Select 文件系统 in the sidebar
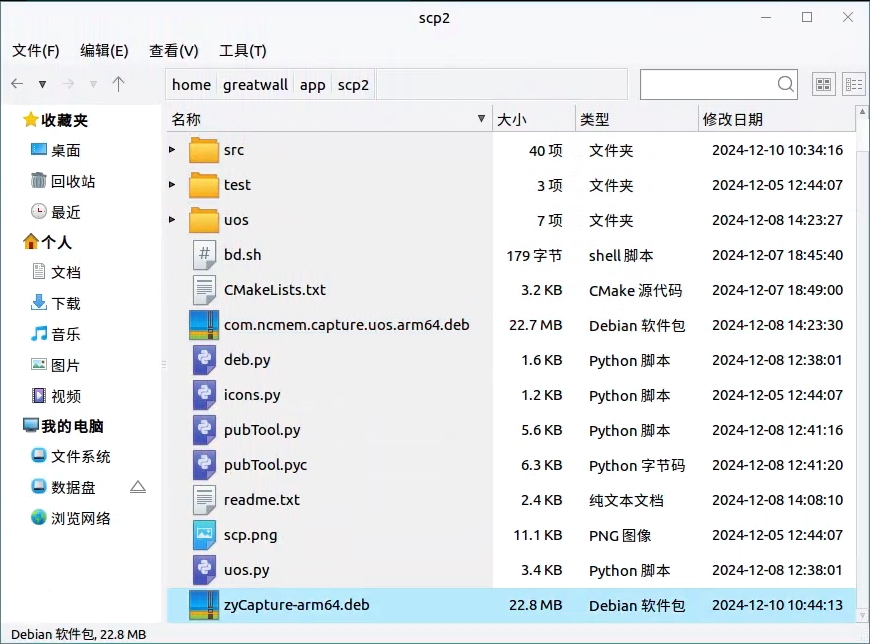Viewport: 870px width, 644px height. pyautogui.click(x=80, y=456)
